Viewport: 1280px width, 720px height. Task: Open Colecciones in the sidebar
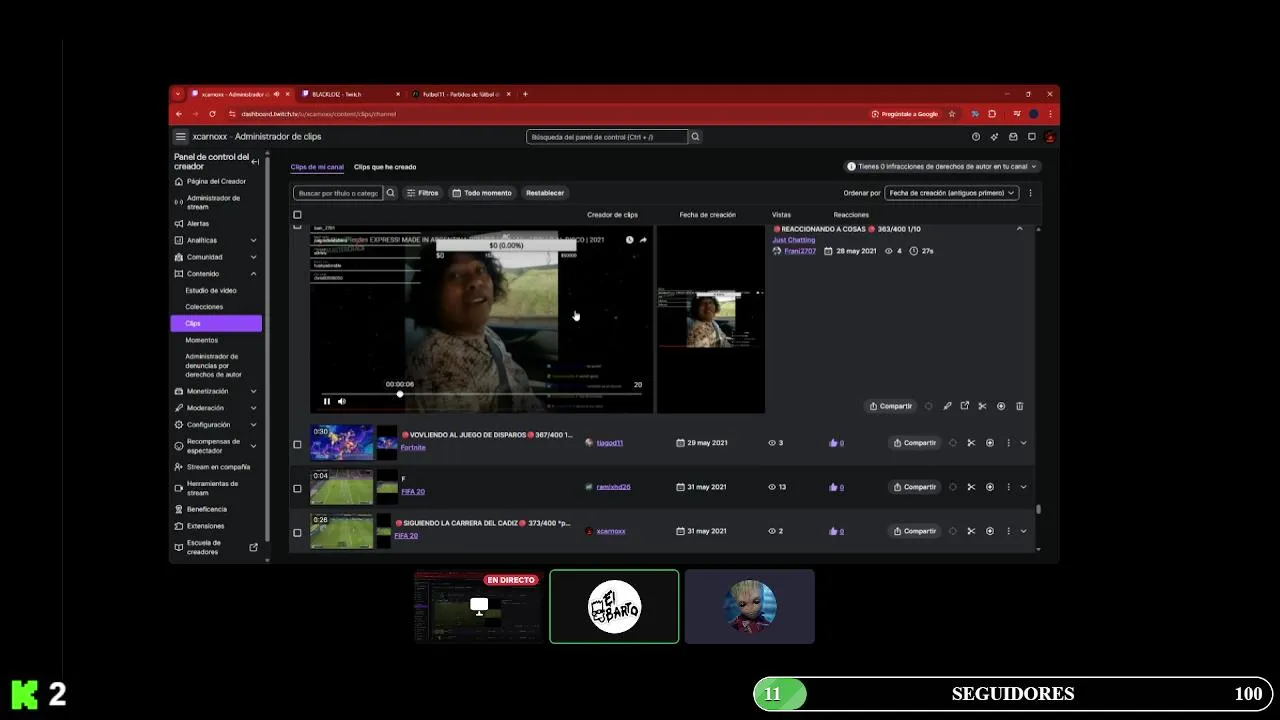tap(204, 307)
